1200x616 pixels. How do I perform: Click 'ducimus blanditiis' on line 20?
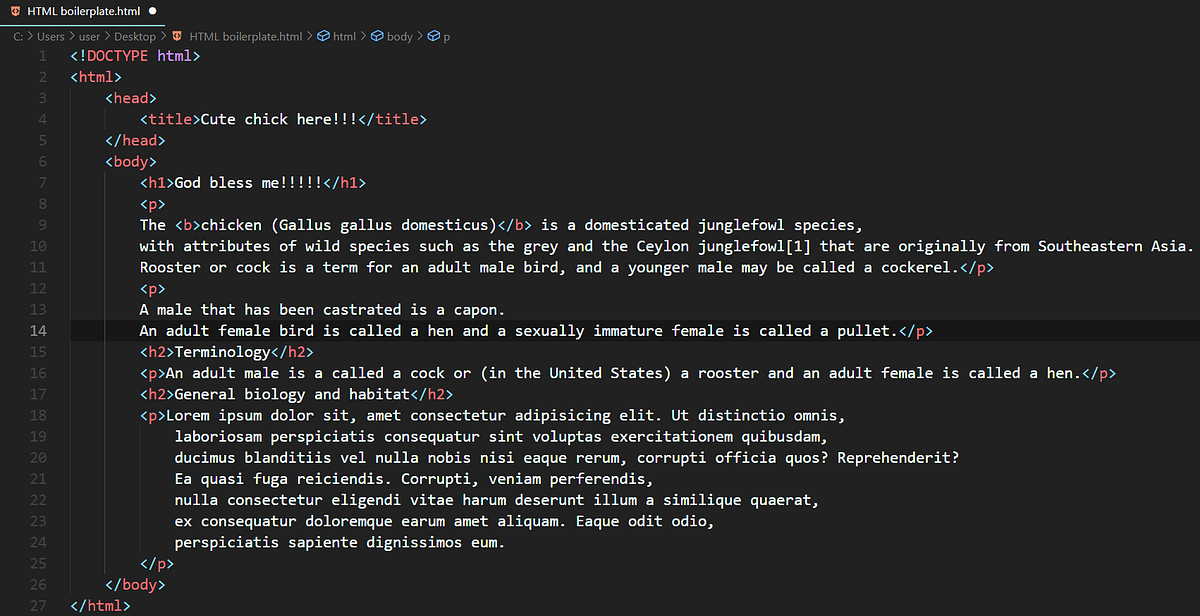click(253, 457)
